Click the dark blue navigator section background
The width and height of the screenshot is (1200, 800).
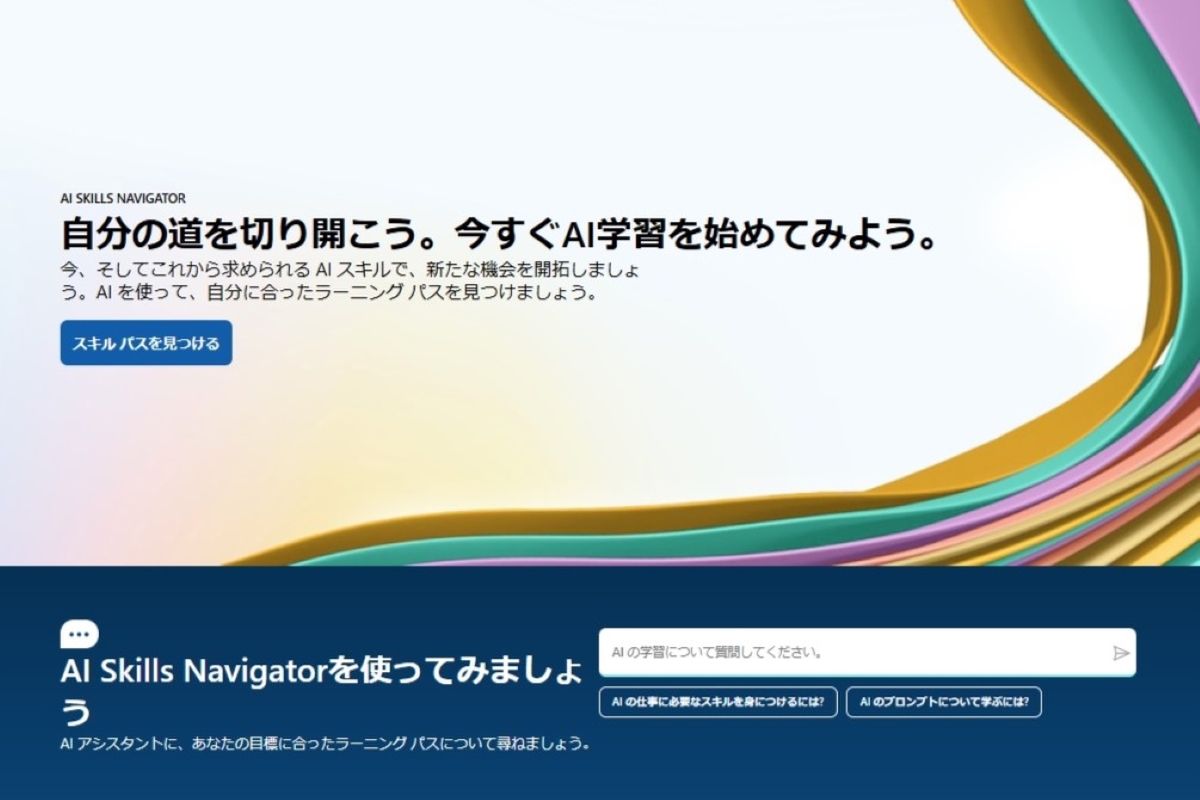click(600, 770)
